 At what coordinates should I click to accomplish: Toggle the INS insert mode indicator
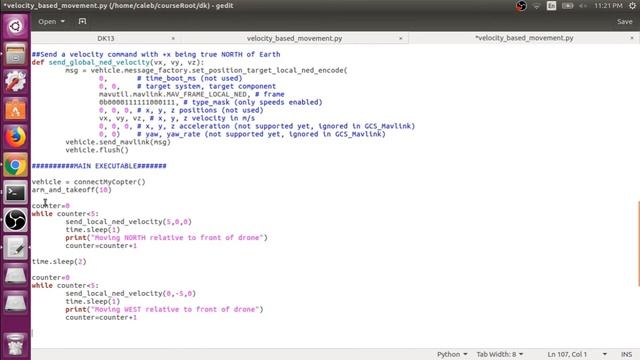[x=626, y=354]
